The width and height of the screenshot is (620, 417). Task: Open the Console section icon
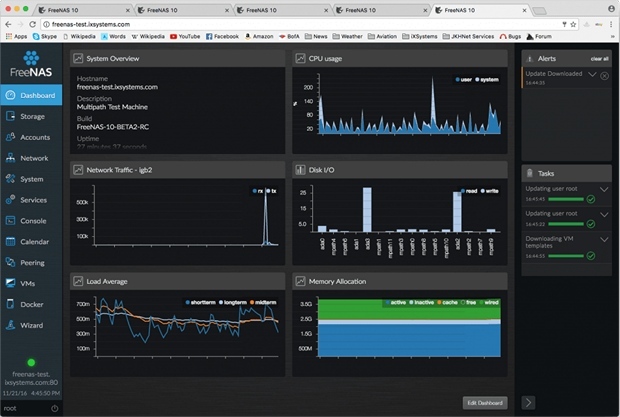coord(11,221)
